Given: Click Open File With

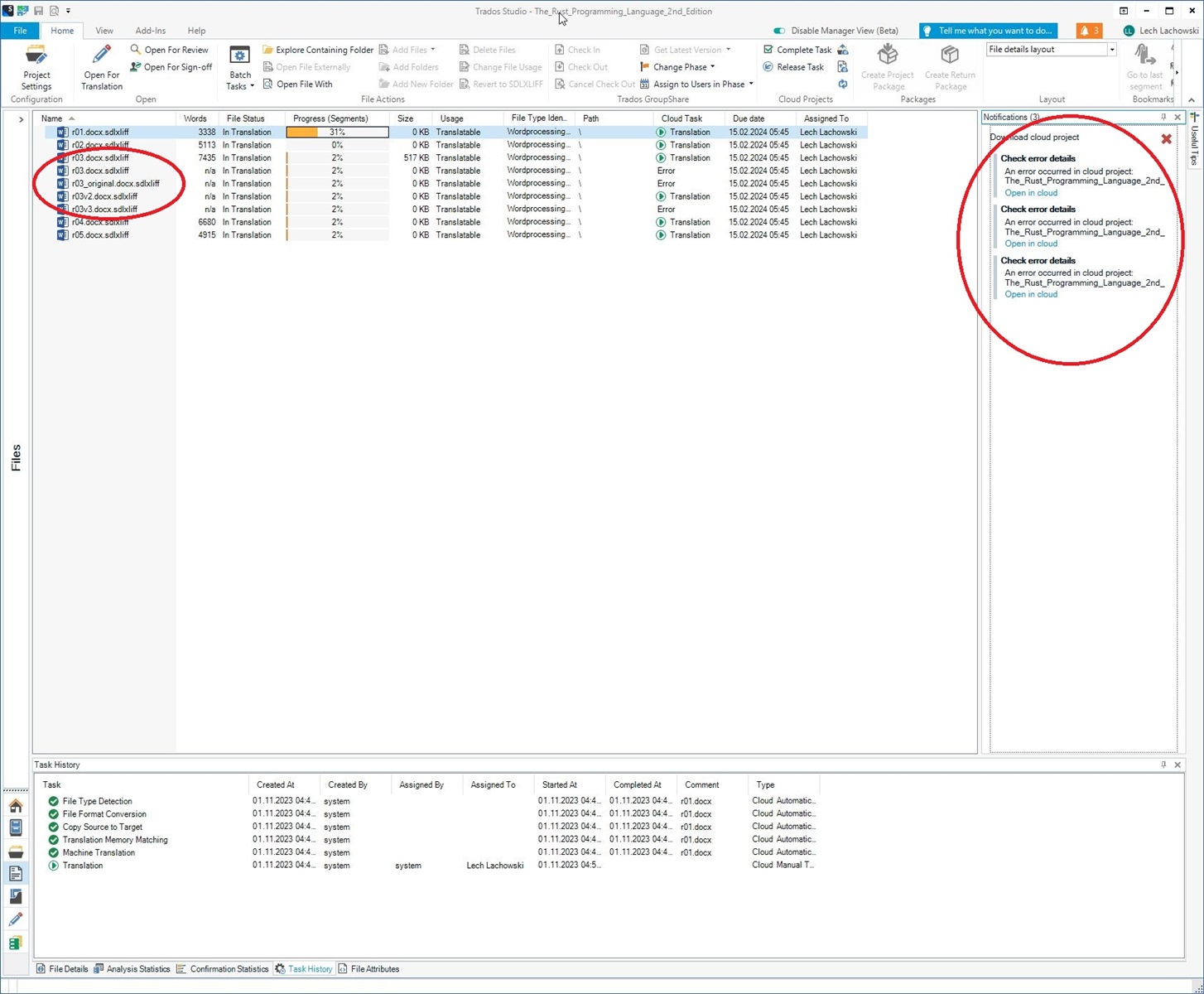Looking at the screenshot, I should [x=297, y=84].
